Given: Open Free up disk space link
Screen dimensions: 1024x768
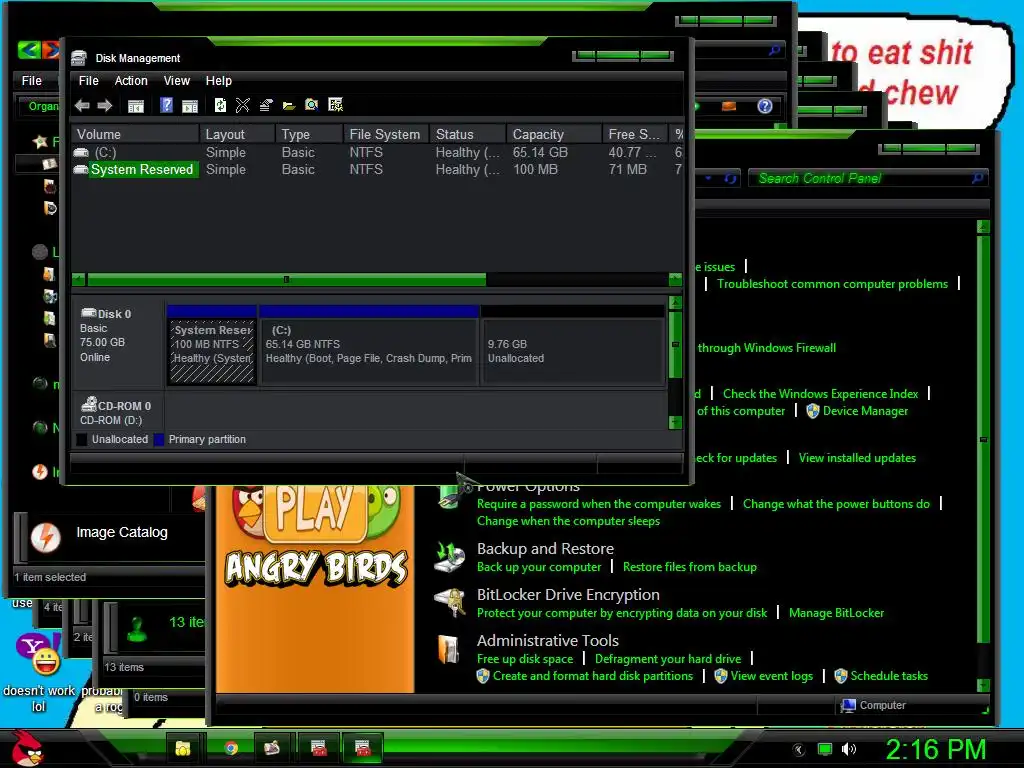Looking at the screenshot, I should click(525, 659).
